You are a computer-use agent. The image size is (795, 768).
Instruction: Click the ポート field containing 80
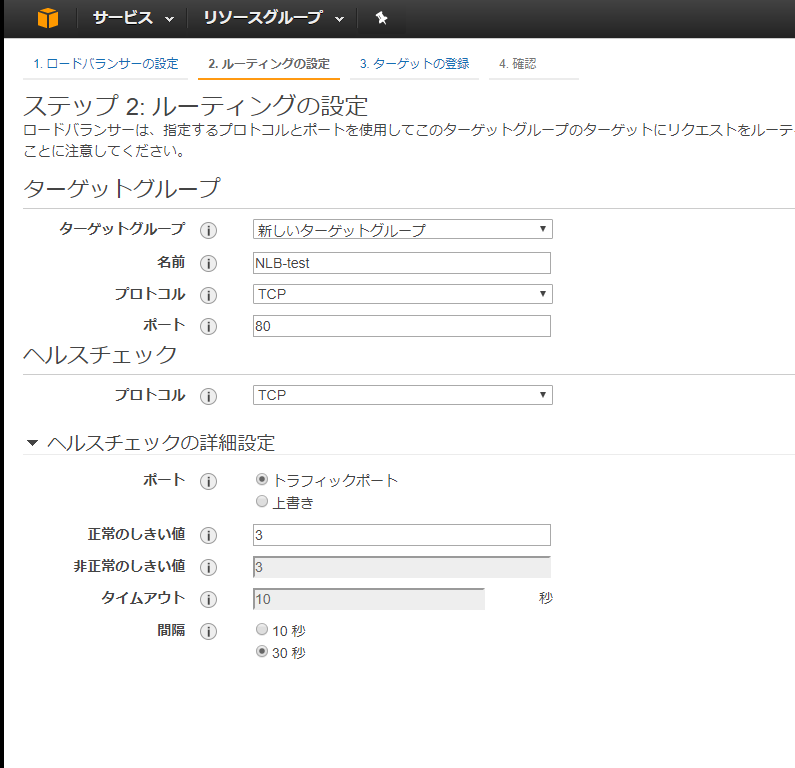(x=402, y=326)
